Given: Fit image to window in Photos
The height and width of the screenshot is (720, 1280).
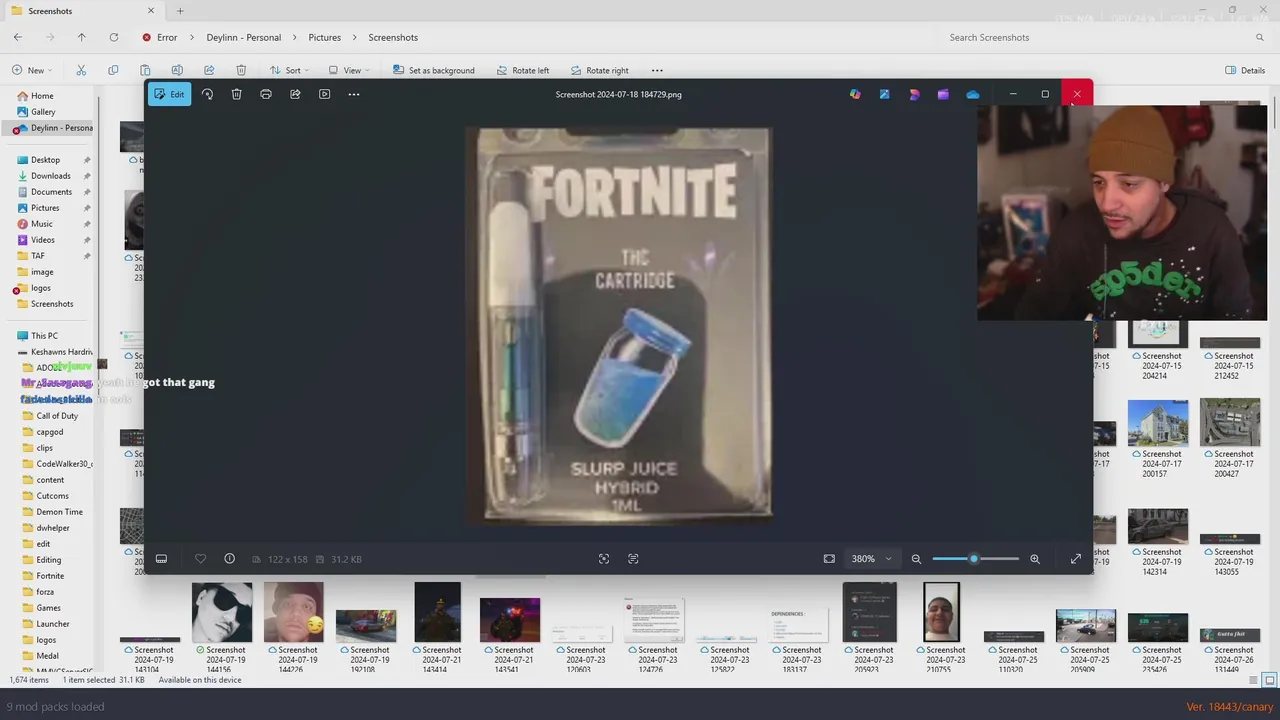Looking at the screenshot, I should 829,559.
